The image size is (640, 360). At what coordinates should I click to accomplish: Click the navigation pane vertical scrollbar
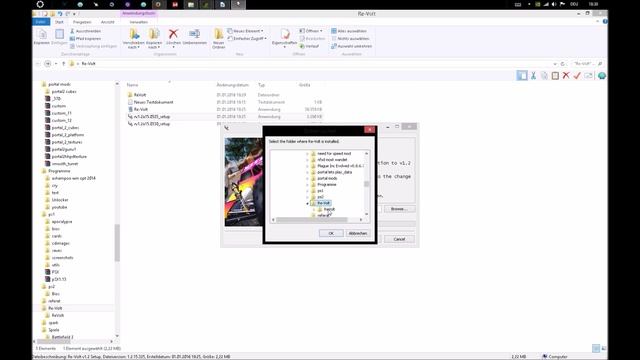coord(117,242)
